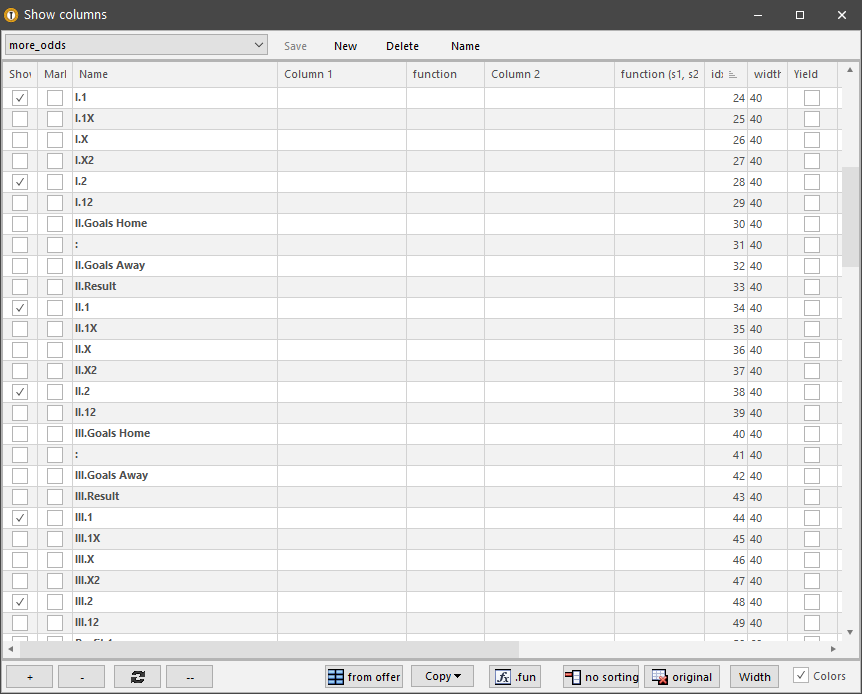Click the Width button
862x694 pixels.
pos(754,677)
